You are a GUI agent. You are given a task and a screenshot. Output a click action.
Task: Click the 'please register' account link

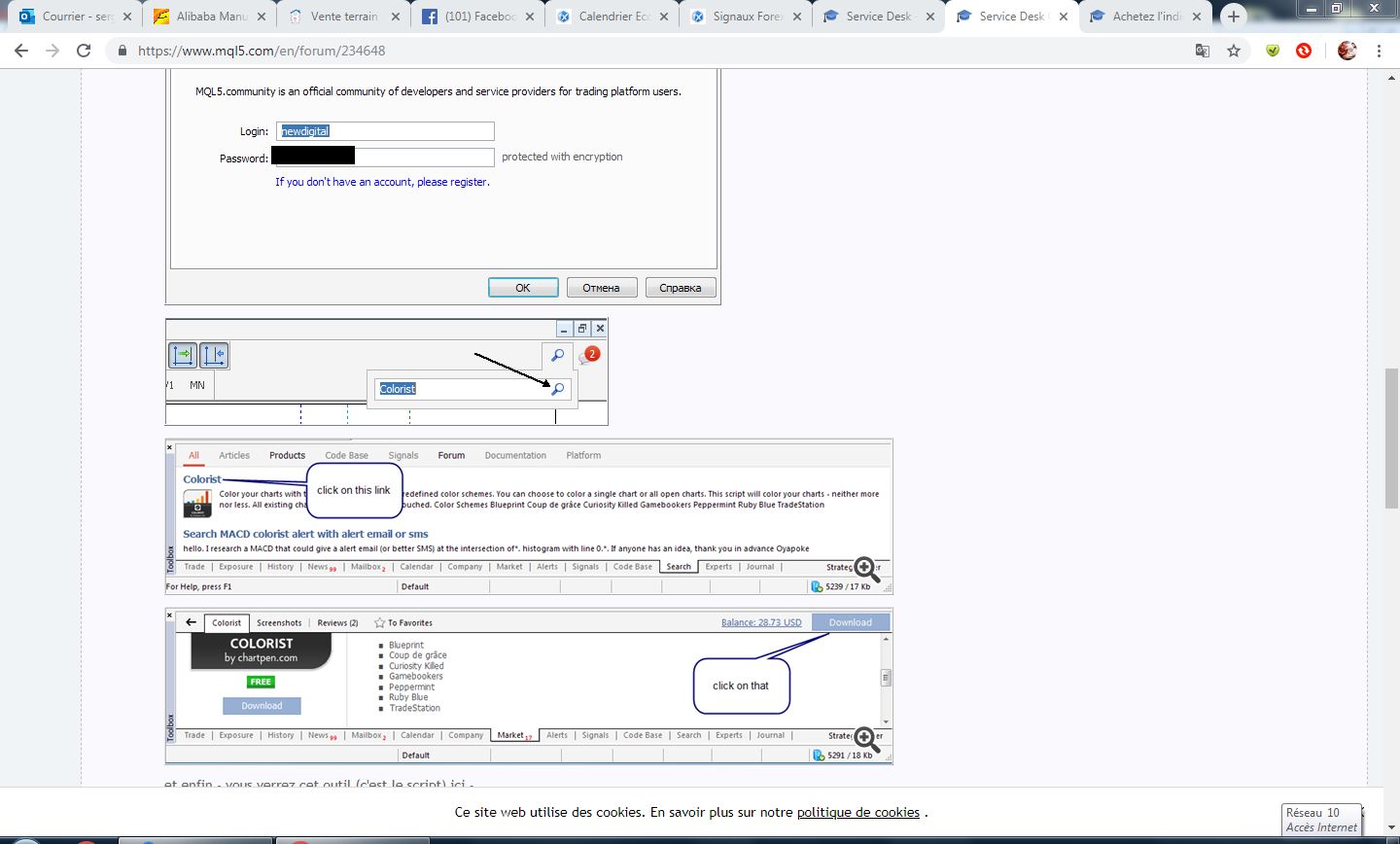pyautogui.click(x=382, y=182)
